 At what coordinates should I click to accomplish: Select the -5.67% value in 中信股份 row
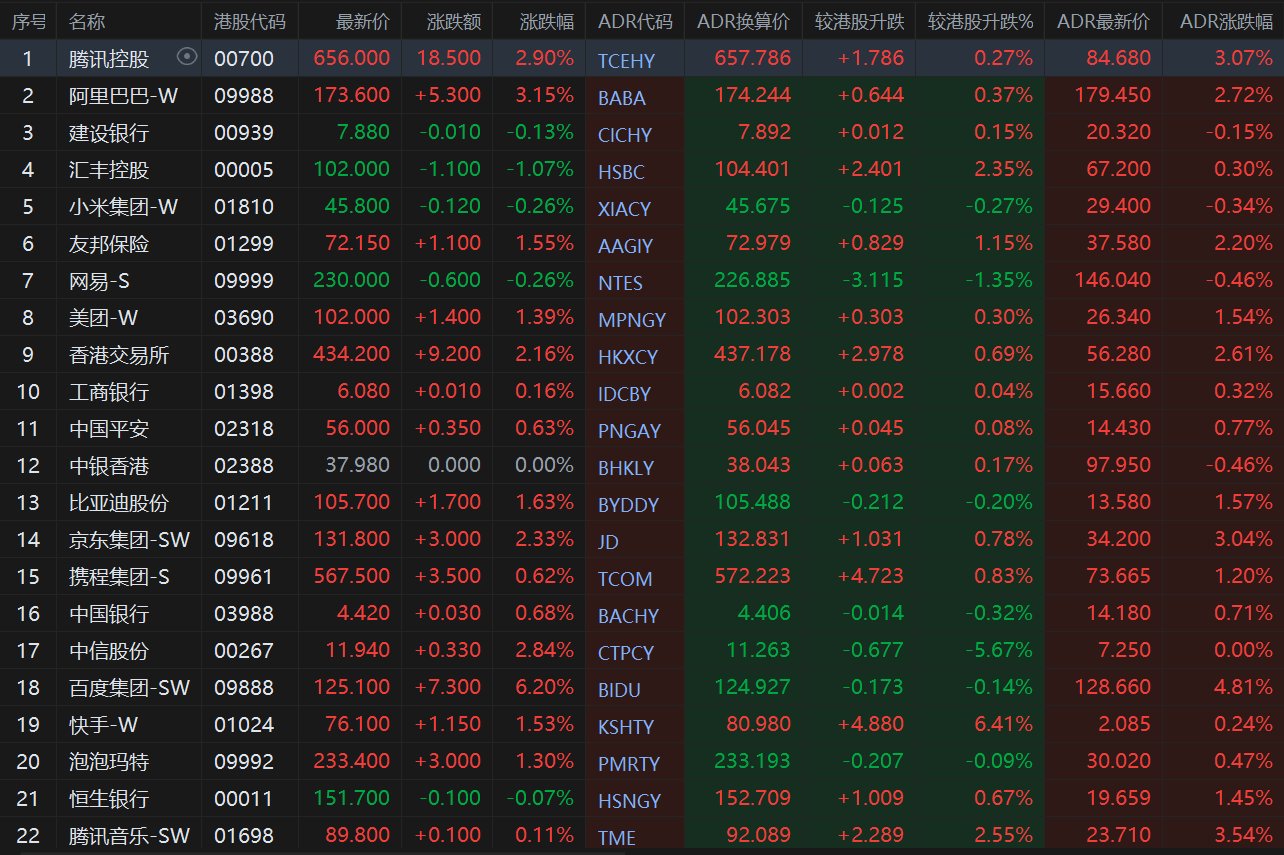(x=1000, y=651)
